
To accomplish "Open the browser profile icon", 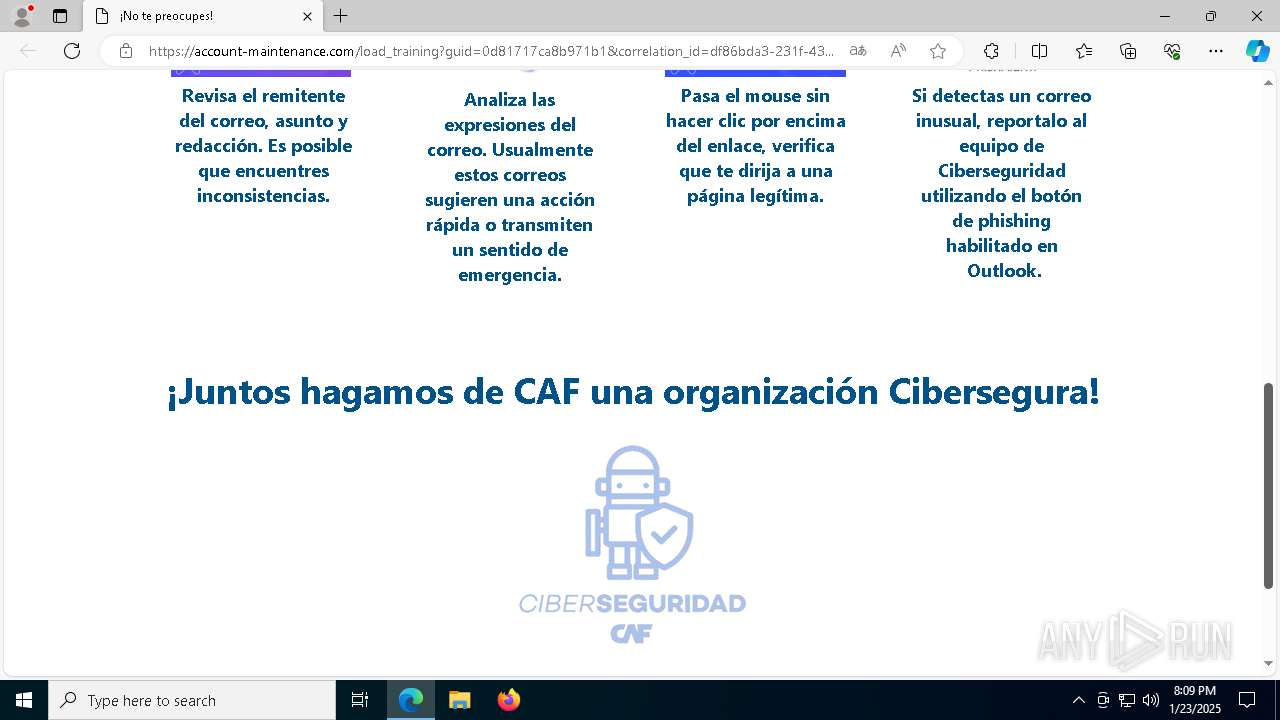I will 22,16.
